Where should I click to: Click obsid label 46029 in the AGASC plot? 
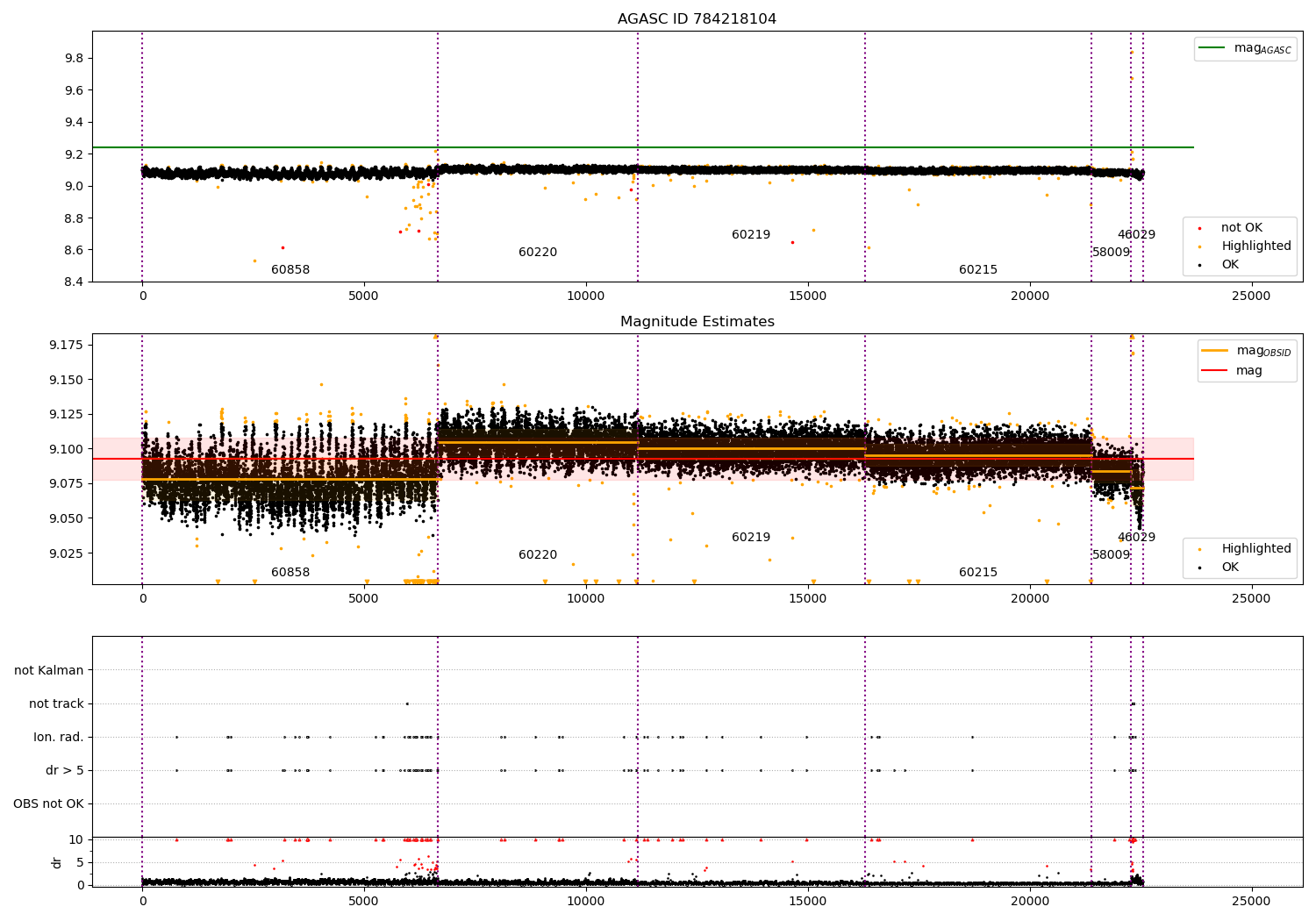tap(1136, 235)
